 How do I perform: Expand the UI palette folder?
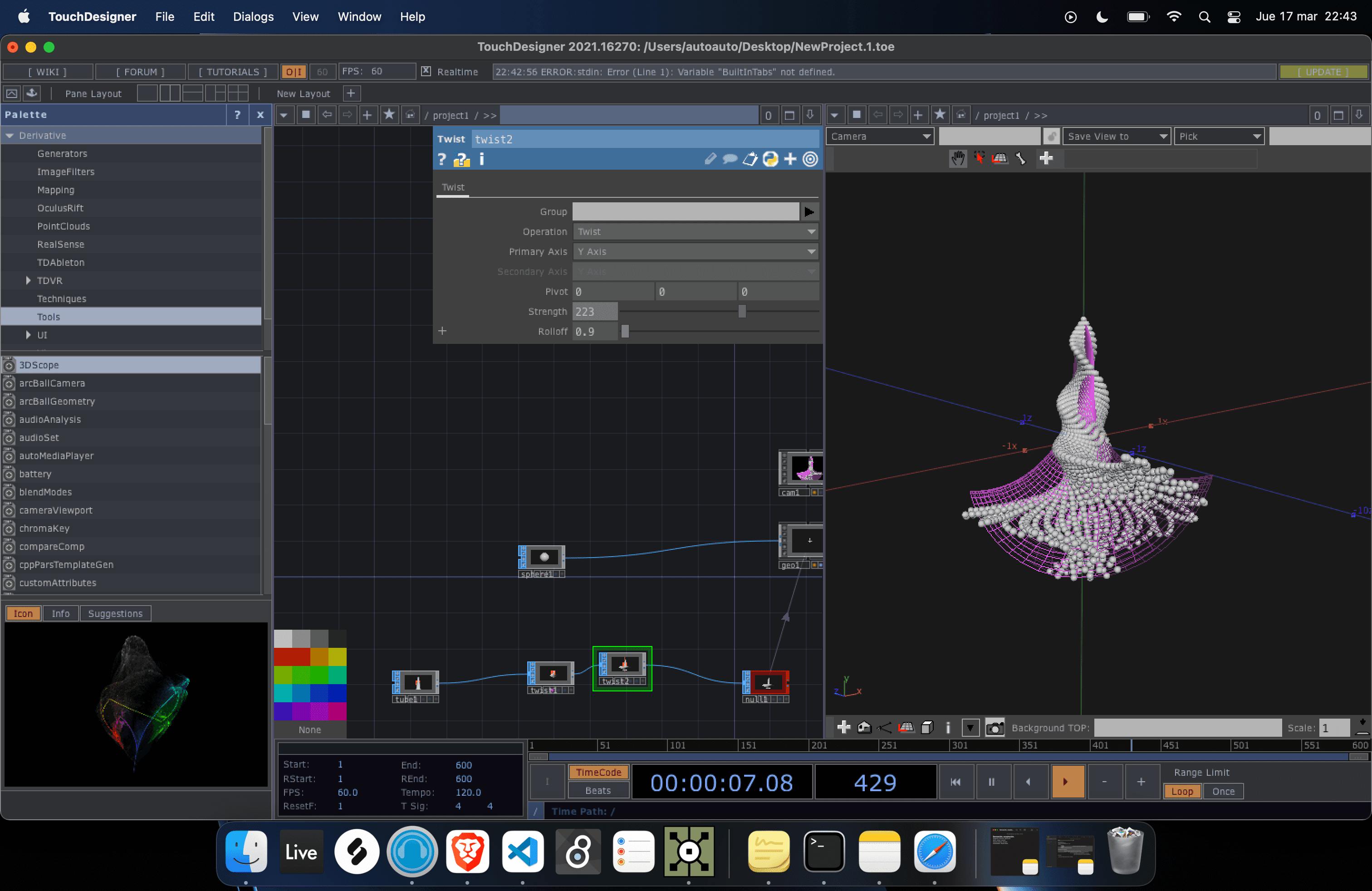click(x=28, y=335)
